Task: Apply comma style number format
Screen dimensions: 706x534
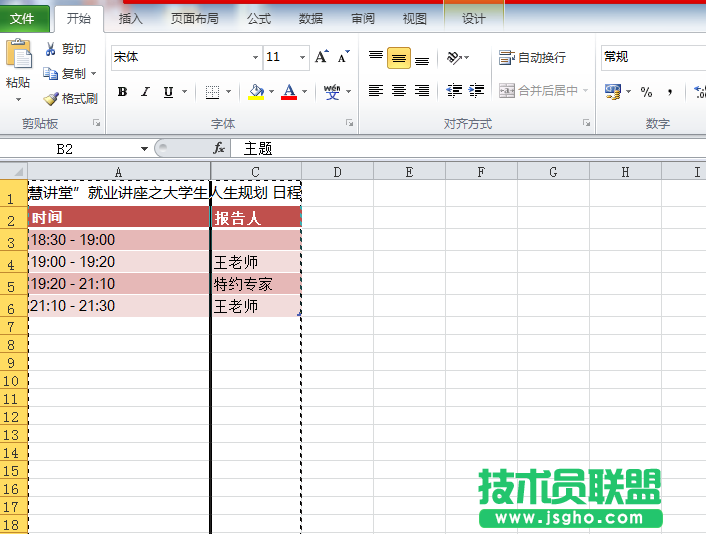Action: coord(670,92)
